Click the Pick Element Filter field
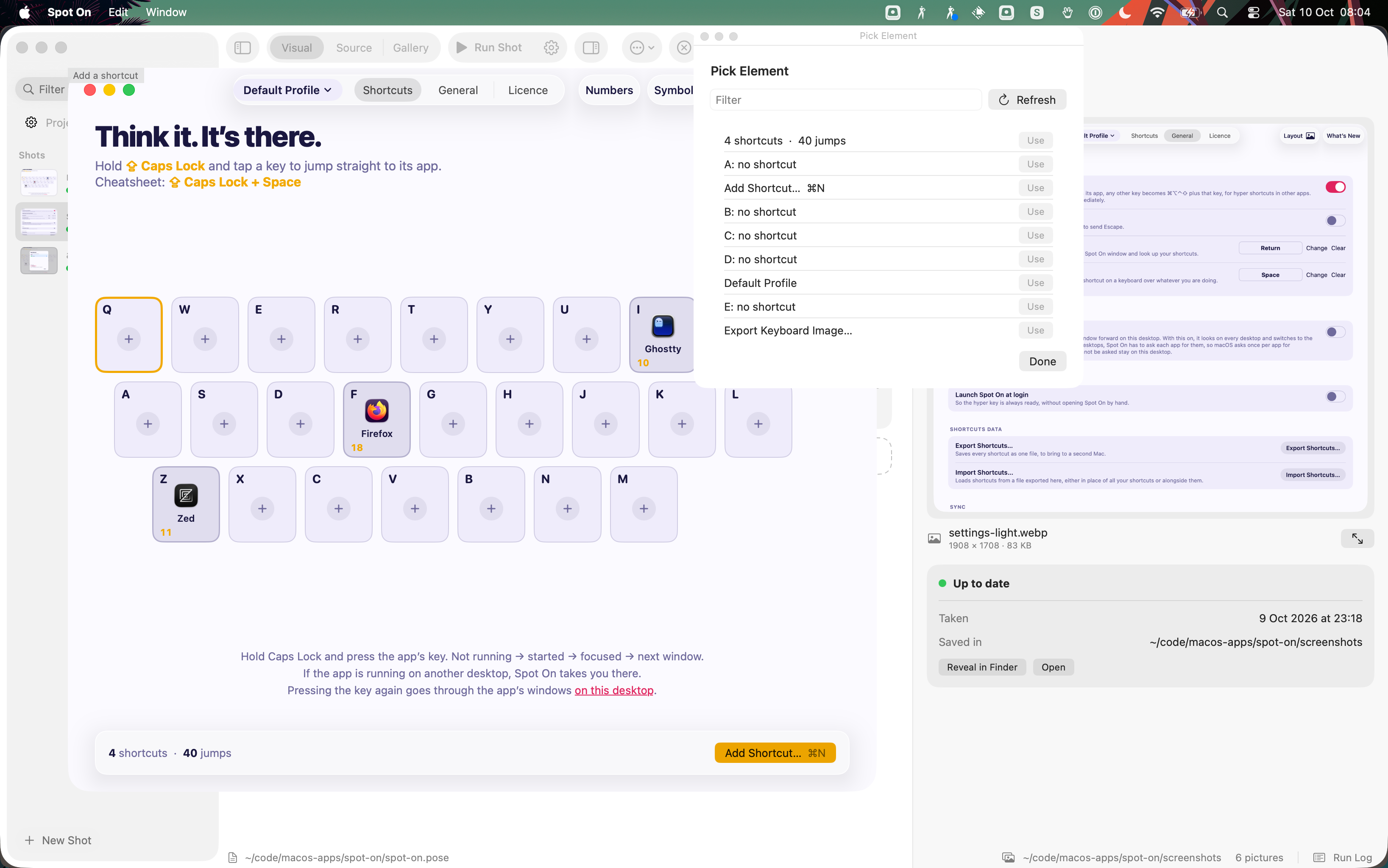The width and height of the screenshot is (1388, 868). coord(845,100)
